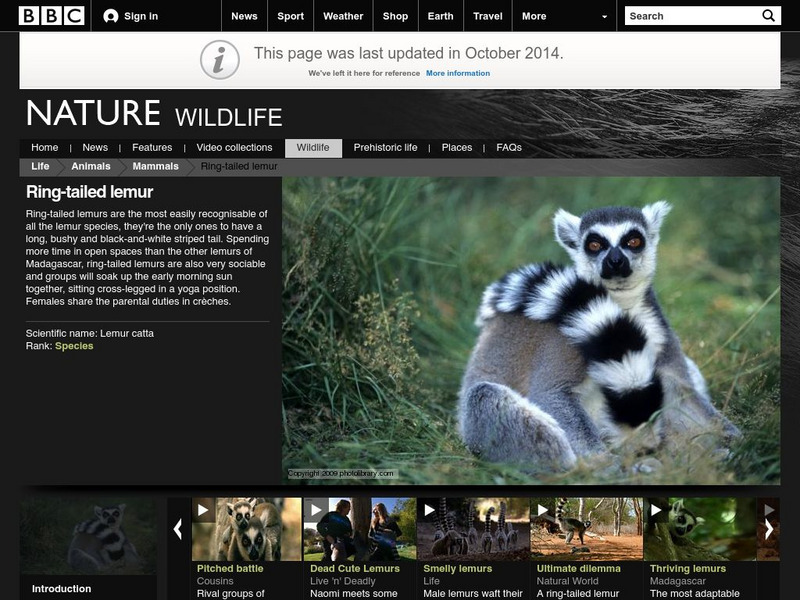Click the Madagascar programme name
This screenshot has width=800, height=600.
[678, 581]
